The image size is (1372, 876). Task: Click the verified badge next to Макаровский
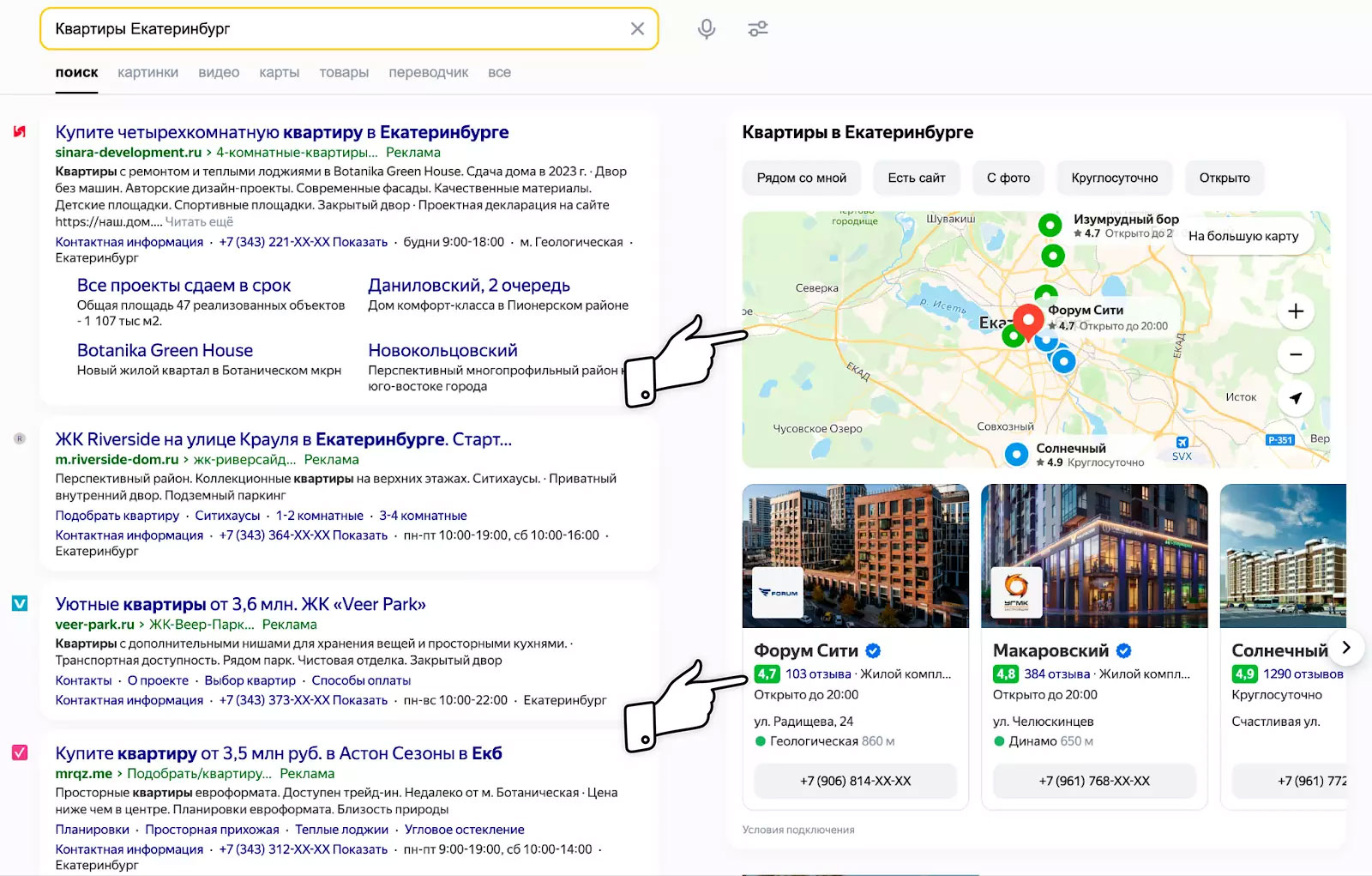click(x=1123, y=650)
